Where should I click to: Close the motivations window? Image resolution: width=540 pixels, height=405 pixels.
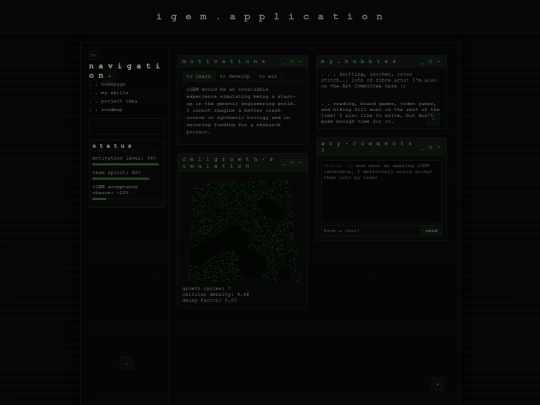tap(300, 62)
